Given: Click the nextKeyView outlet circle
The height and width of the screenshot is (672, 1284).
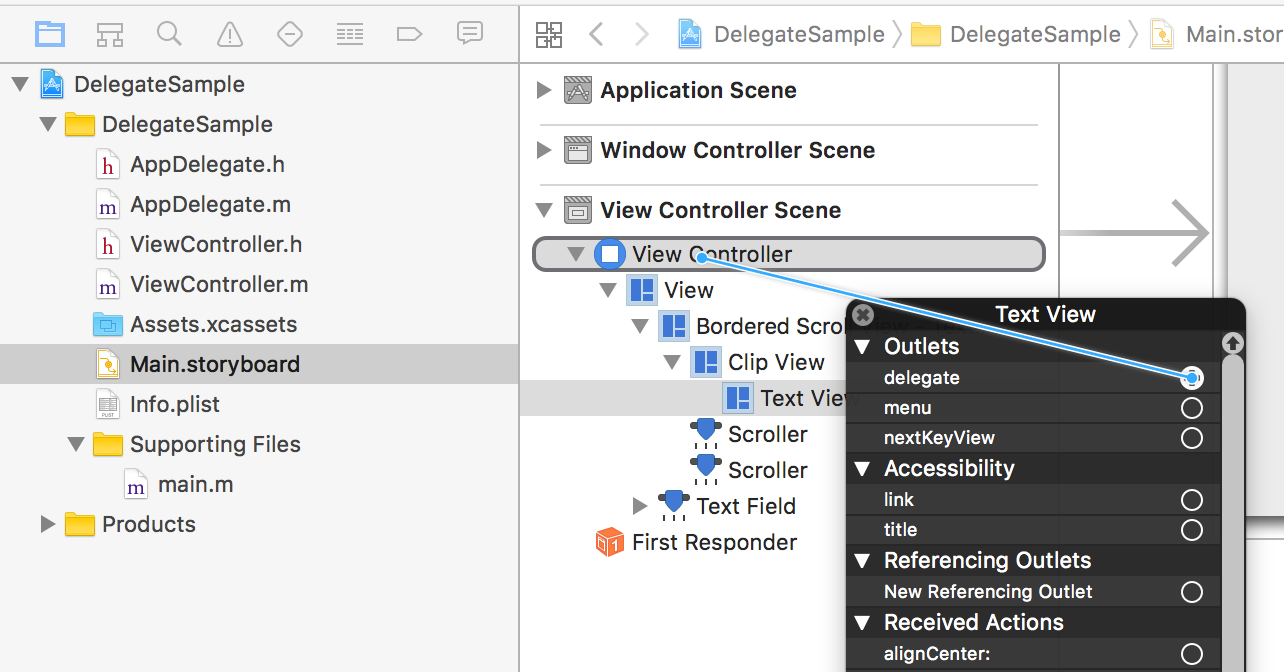Looking at the screenshot, I should click(1191, 438).
